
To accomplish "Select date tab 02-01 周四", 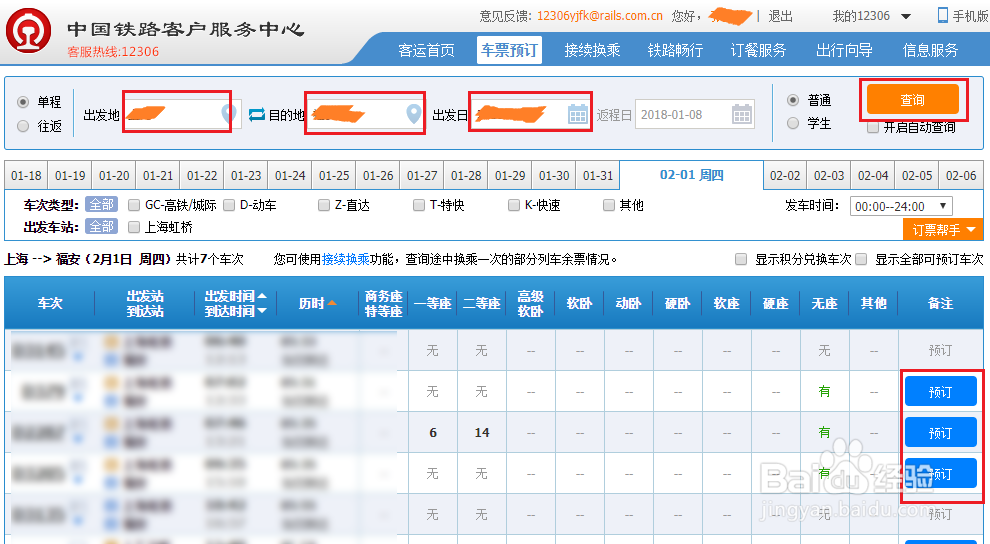I will click(x=691, y=175).
